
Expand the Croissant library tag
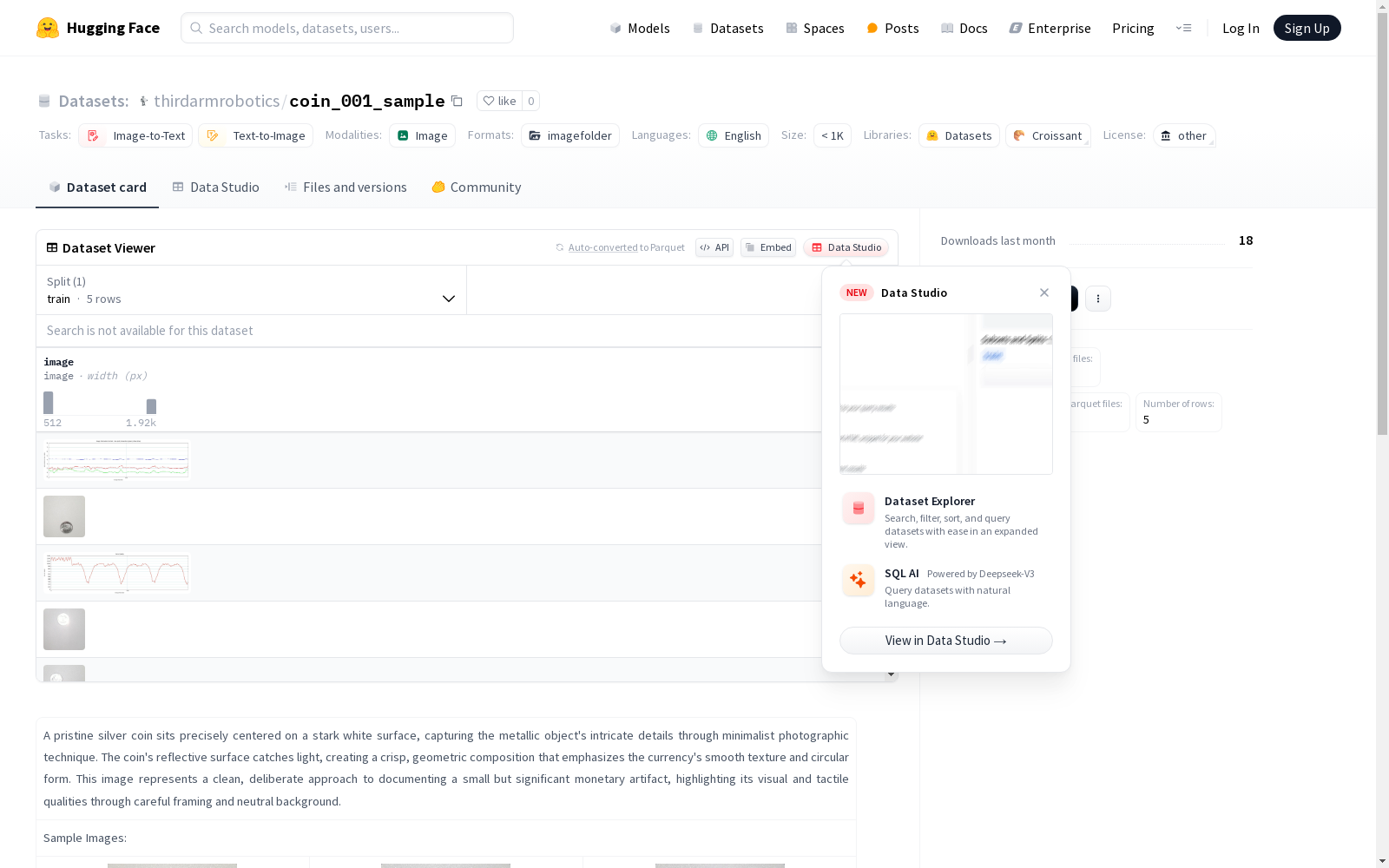pos(1048,135)
